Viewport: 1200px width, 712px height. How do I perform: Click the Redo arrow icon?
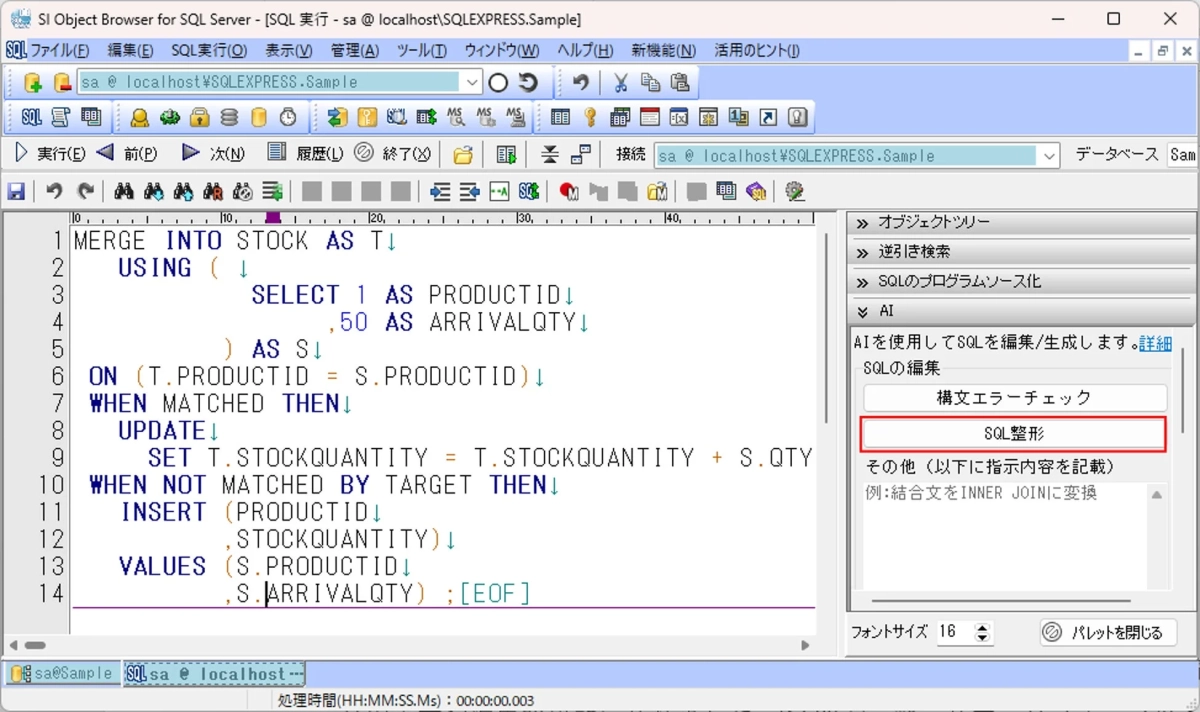pos(86,191)
